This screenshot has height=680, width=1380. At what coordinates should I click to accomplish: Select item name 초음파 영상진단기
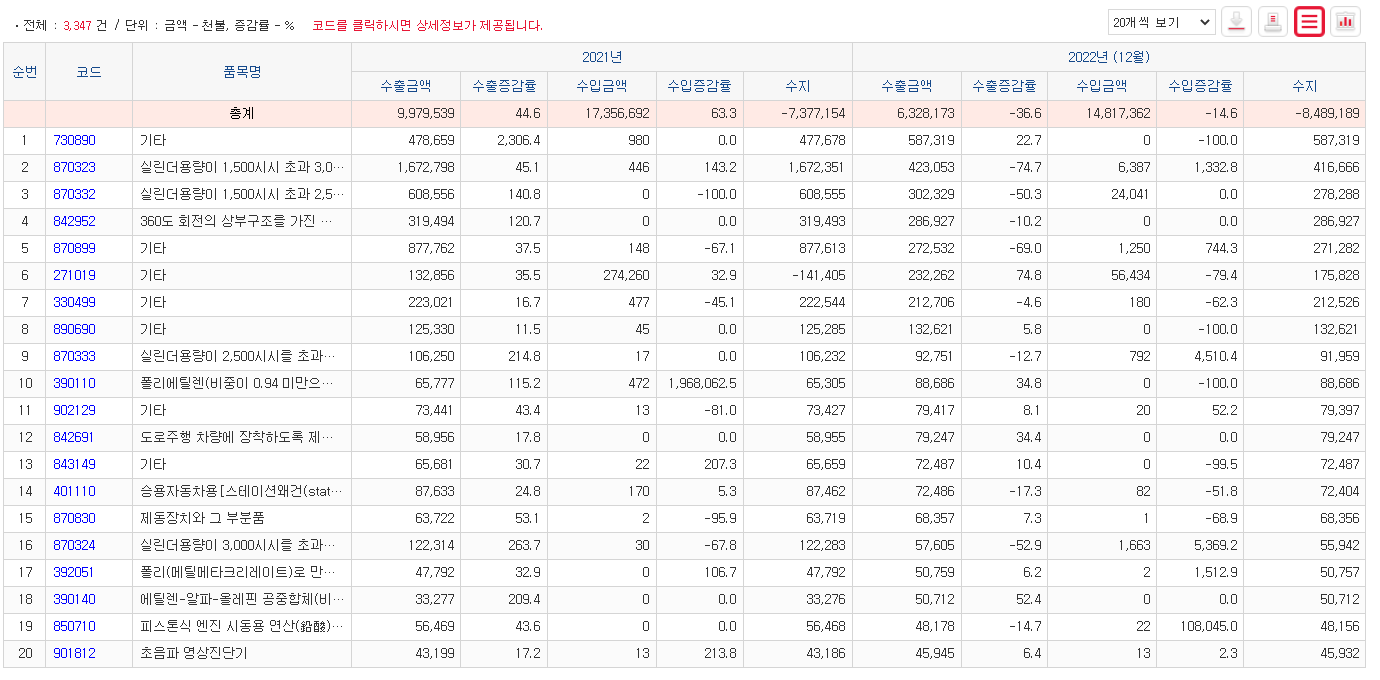[194, 654]
